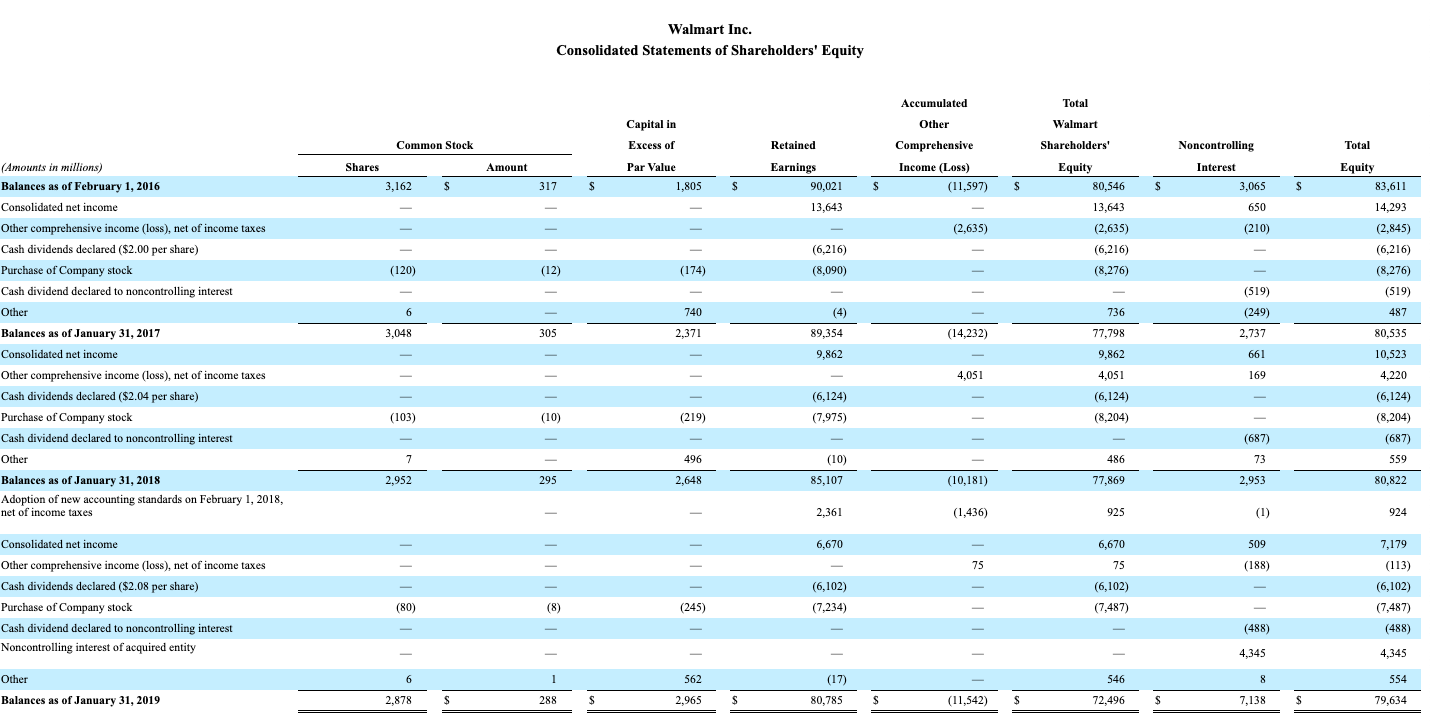Click 'Cash dividends declared ($2.04 per share)' label
This screenshot has width=1430, height=721.
99,396
